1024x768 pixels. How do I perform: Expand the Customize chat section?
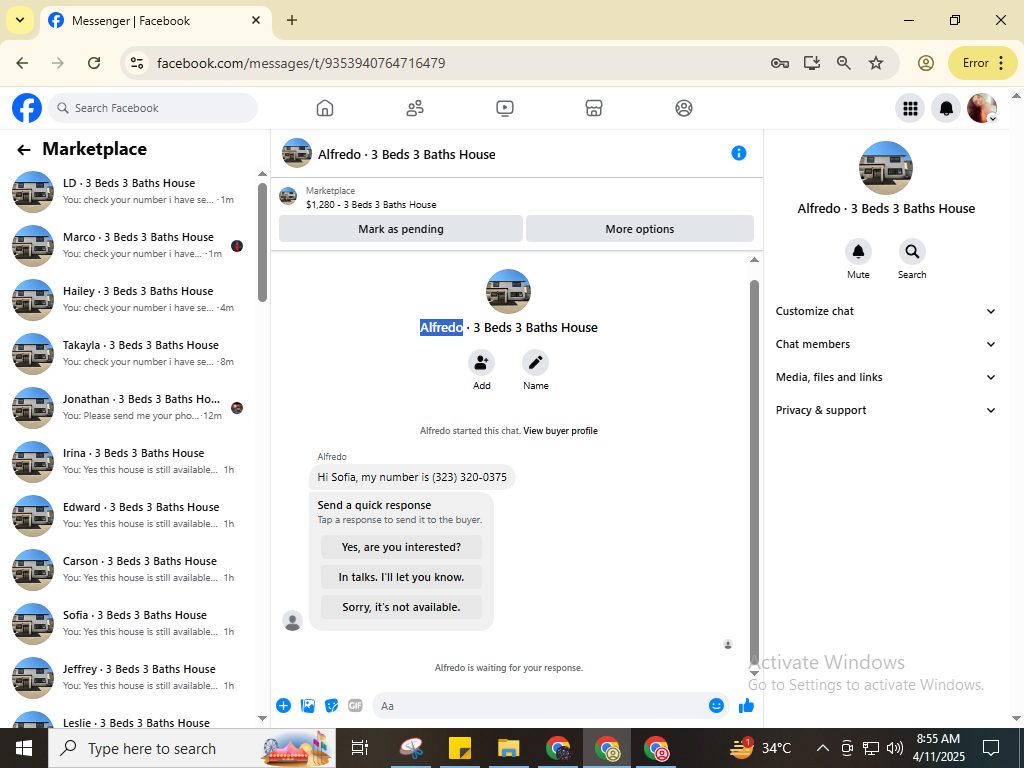tap(886, 312)
